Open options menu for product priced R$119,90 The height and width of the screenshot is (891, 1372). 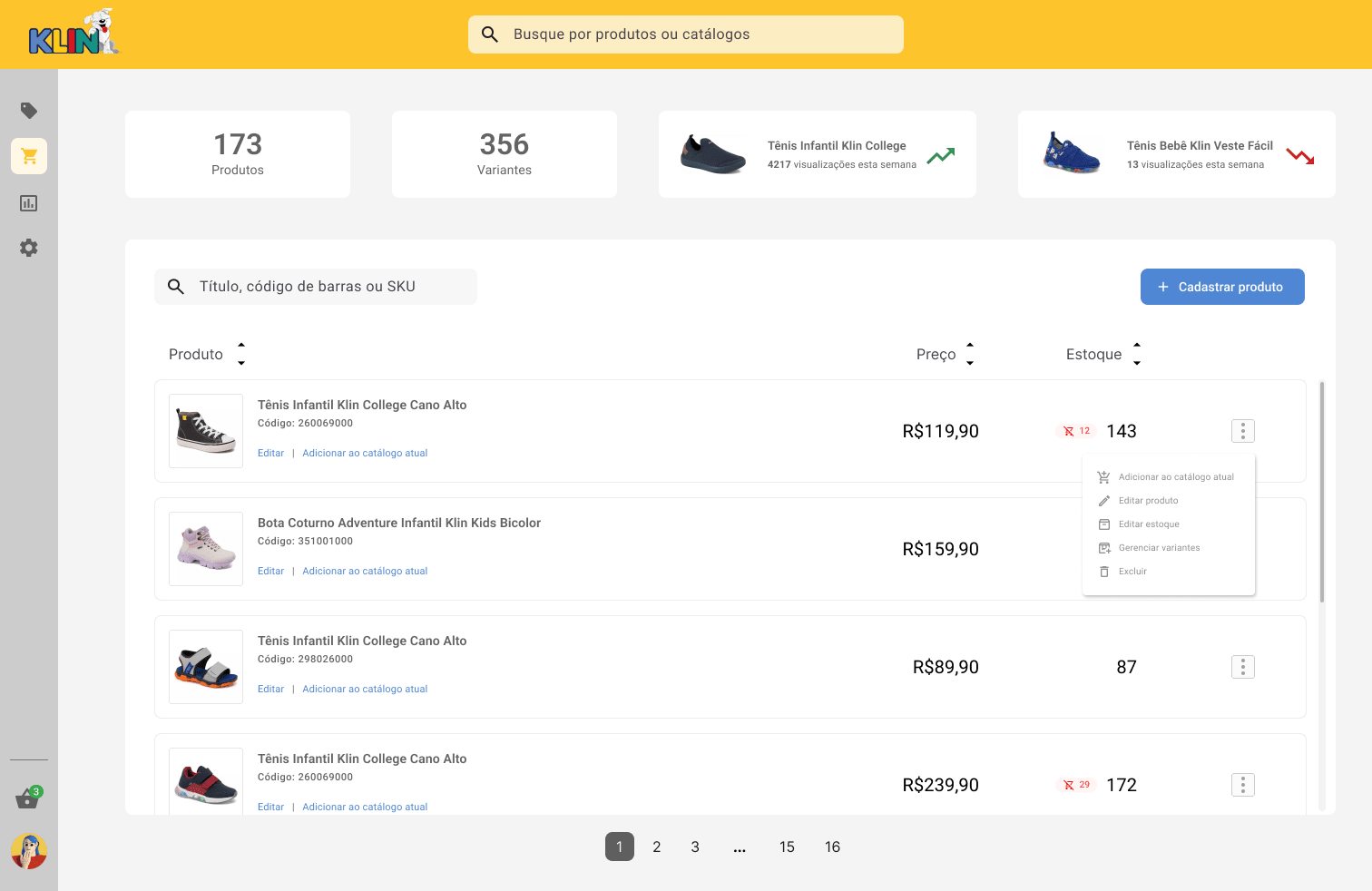pos(1243,431)
